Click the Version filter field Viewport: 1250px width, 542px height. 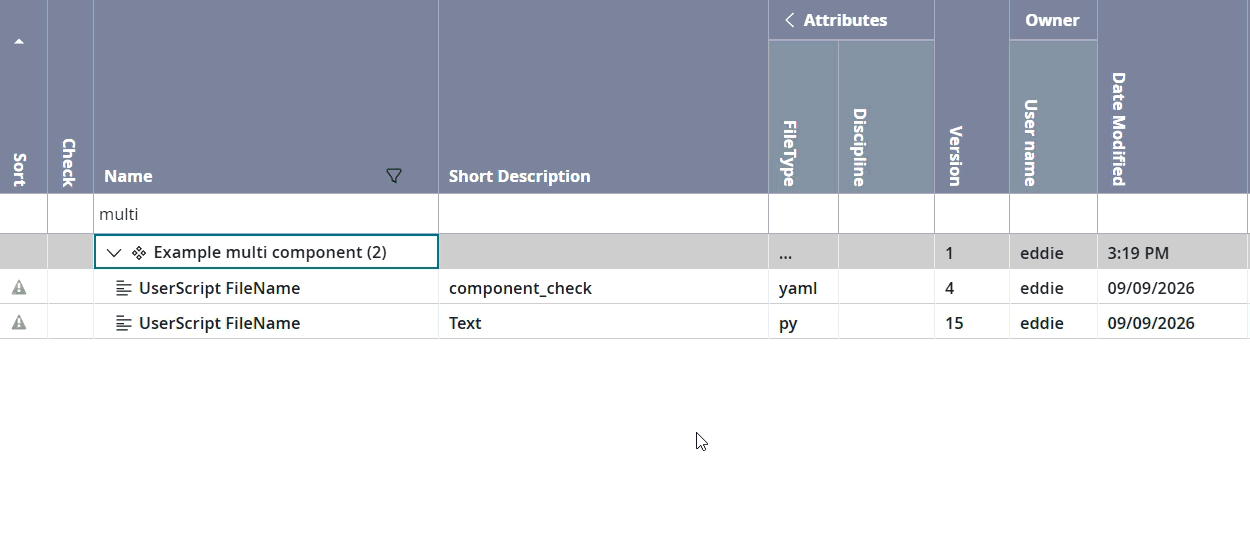point(972,214)
